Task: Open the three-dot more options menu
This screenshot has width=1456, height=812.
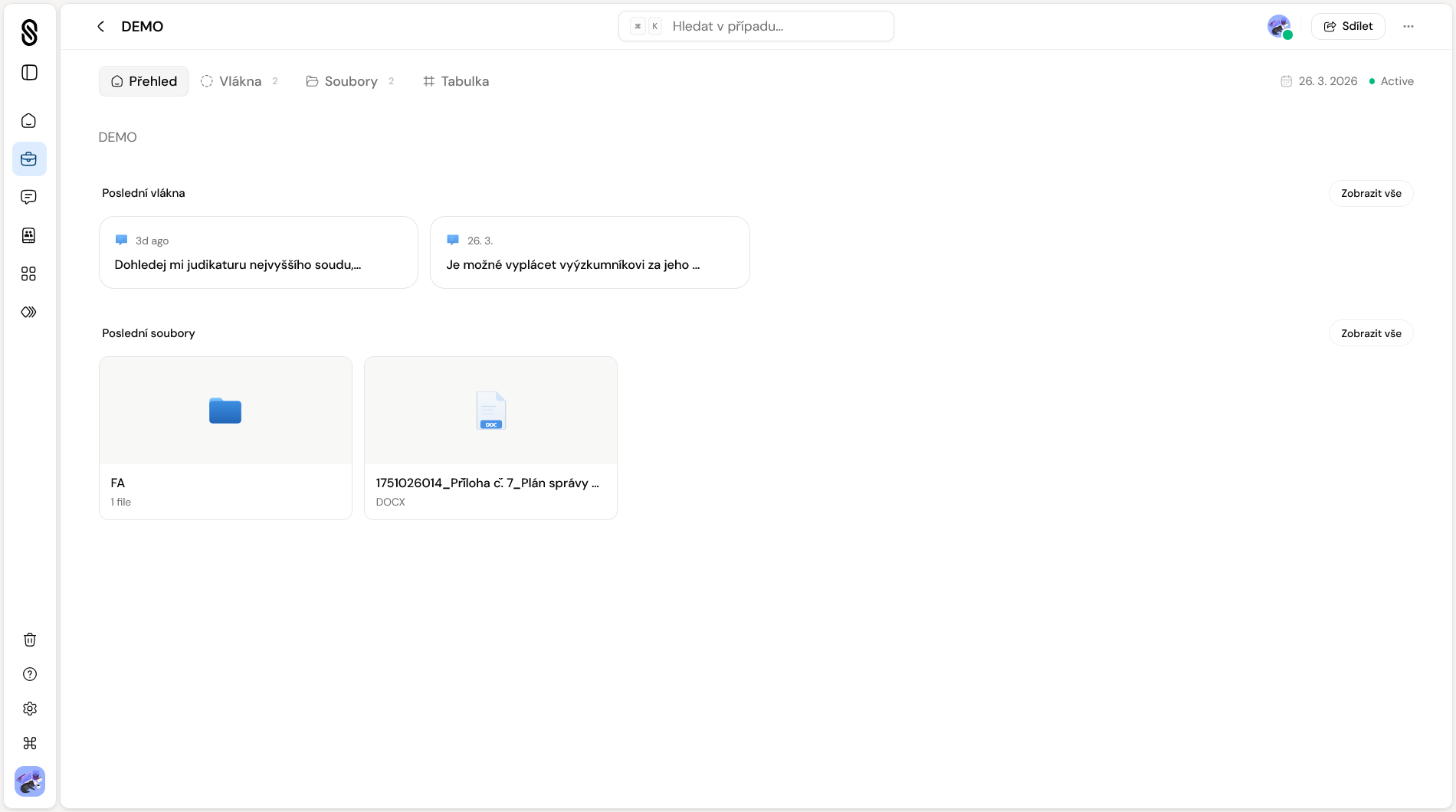Action: (x=1408, y=25)
